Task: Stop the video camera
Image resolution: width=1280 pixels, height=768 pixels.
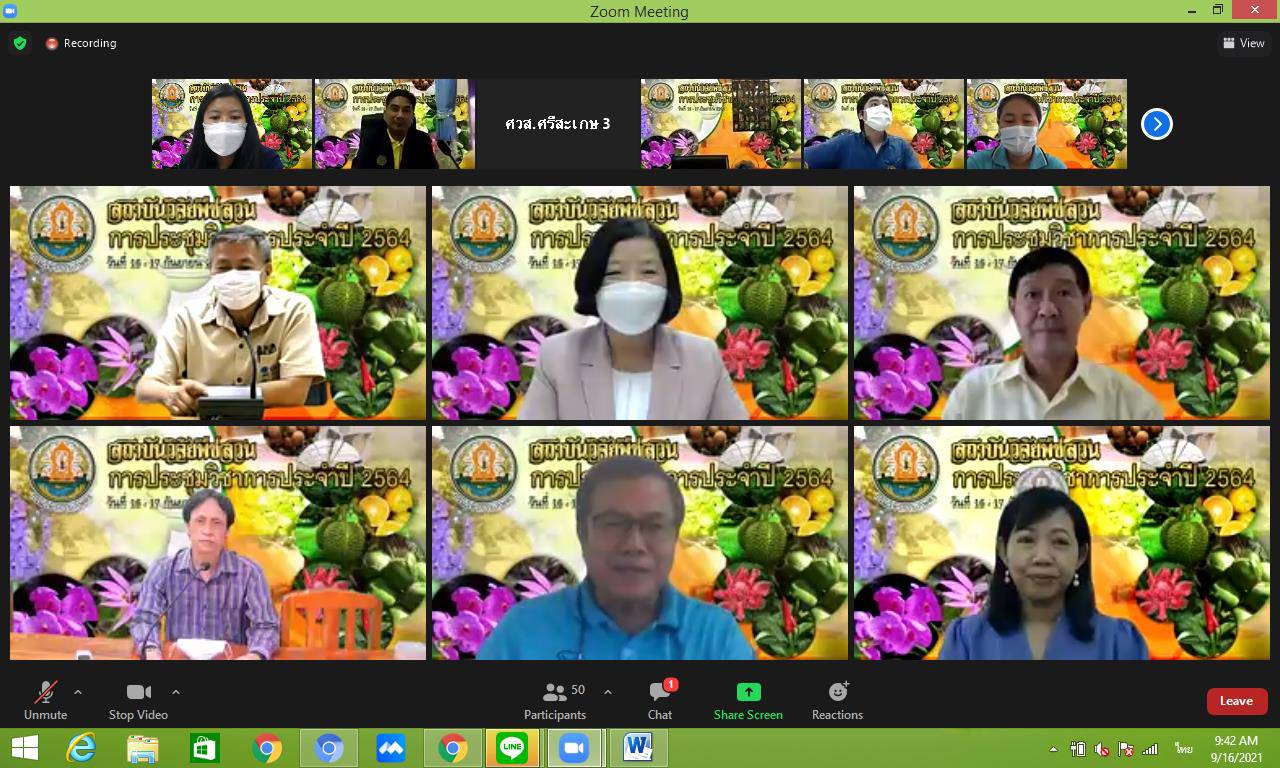Action: 138,701
